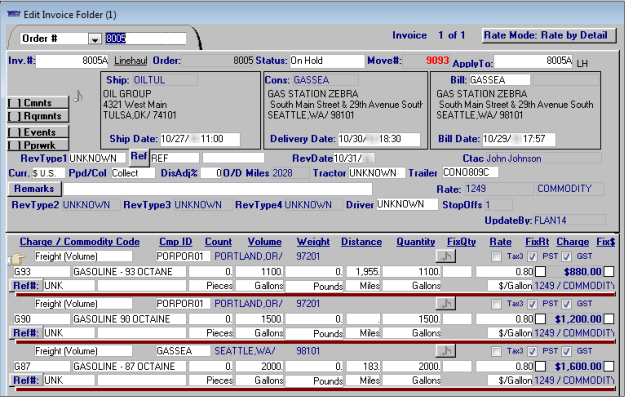Open the Curr. $ U.S. dropdown
626x397 pixels.
tap(48, 173)
